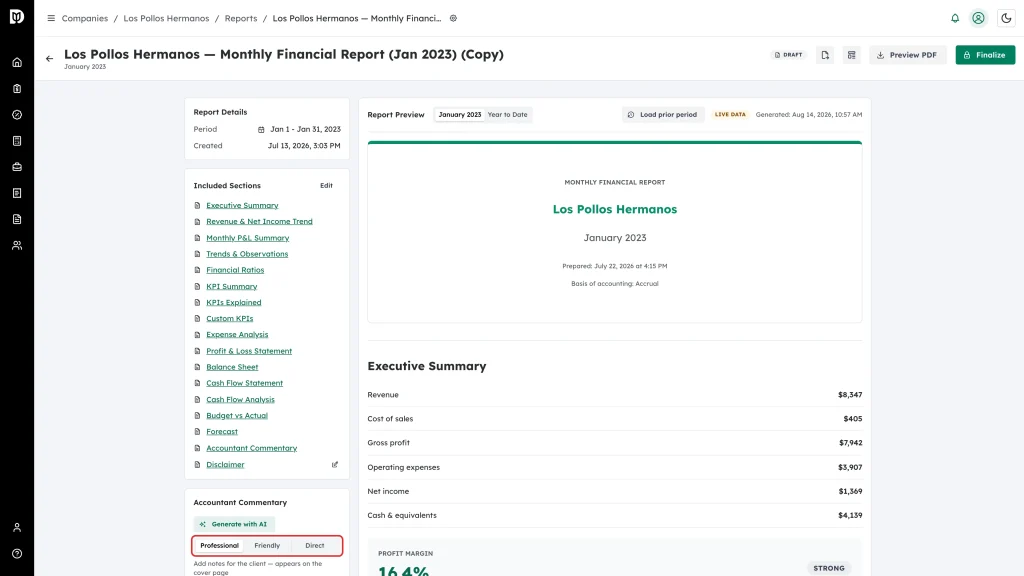Open the user account avatar icon

coord(978,18)
